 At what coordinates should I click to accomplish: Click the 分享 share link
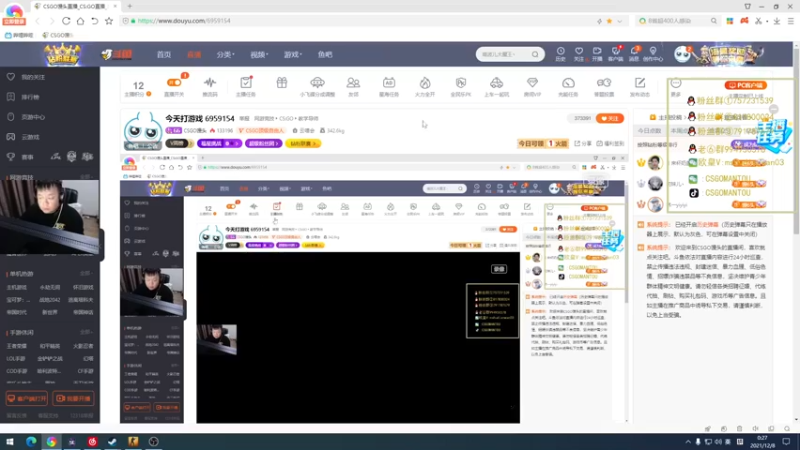click(x=583, y=144)
